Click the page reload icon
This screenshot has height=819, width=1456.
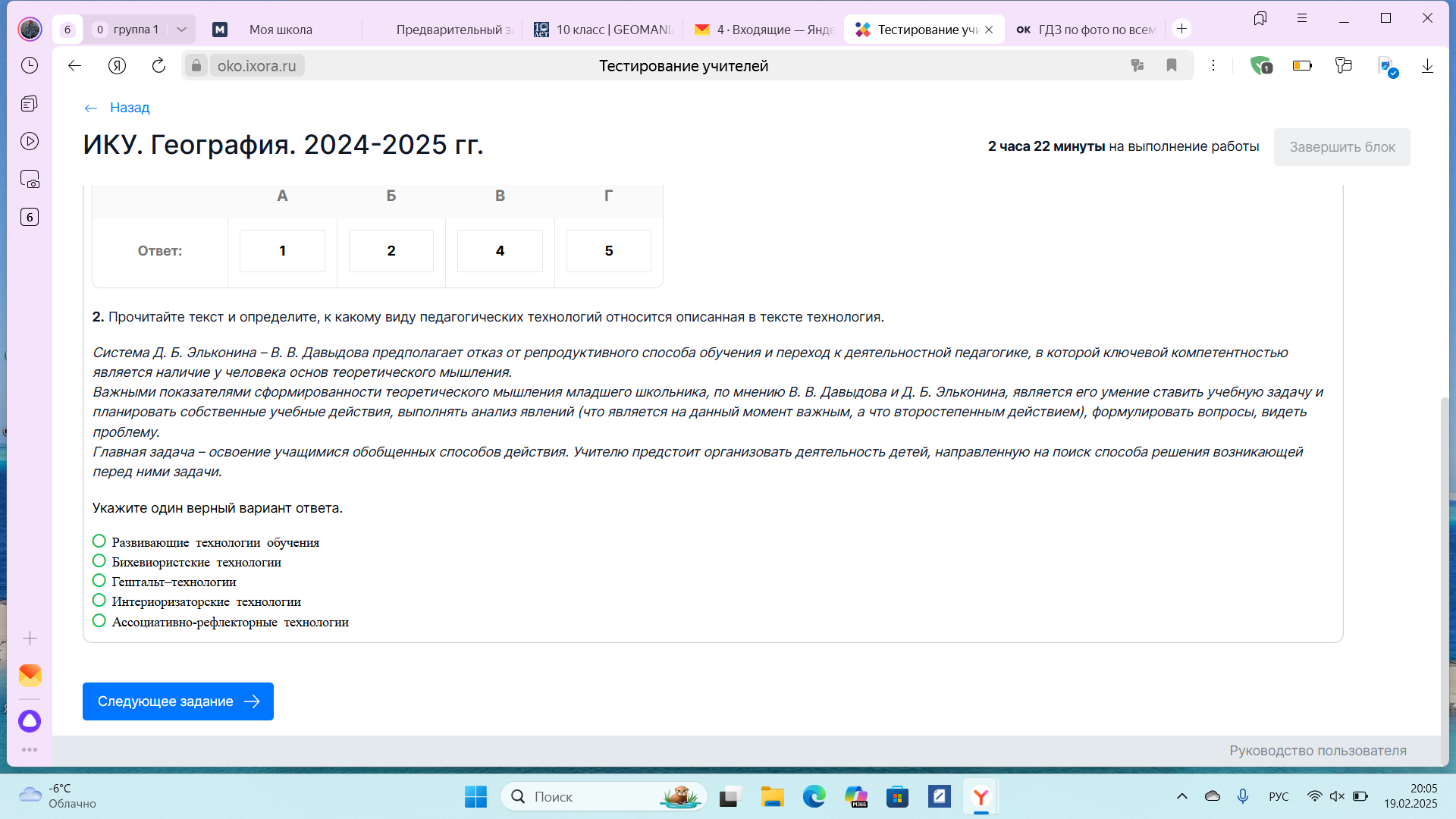pyautogui.click(x=158, y=66)
